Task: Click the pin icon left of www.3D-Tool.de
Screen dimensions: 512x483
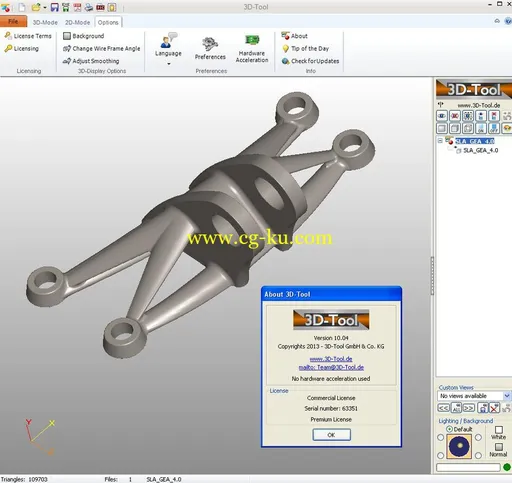Action: click(441, 105)
